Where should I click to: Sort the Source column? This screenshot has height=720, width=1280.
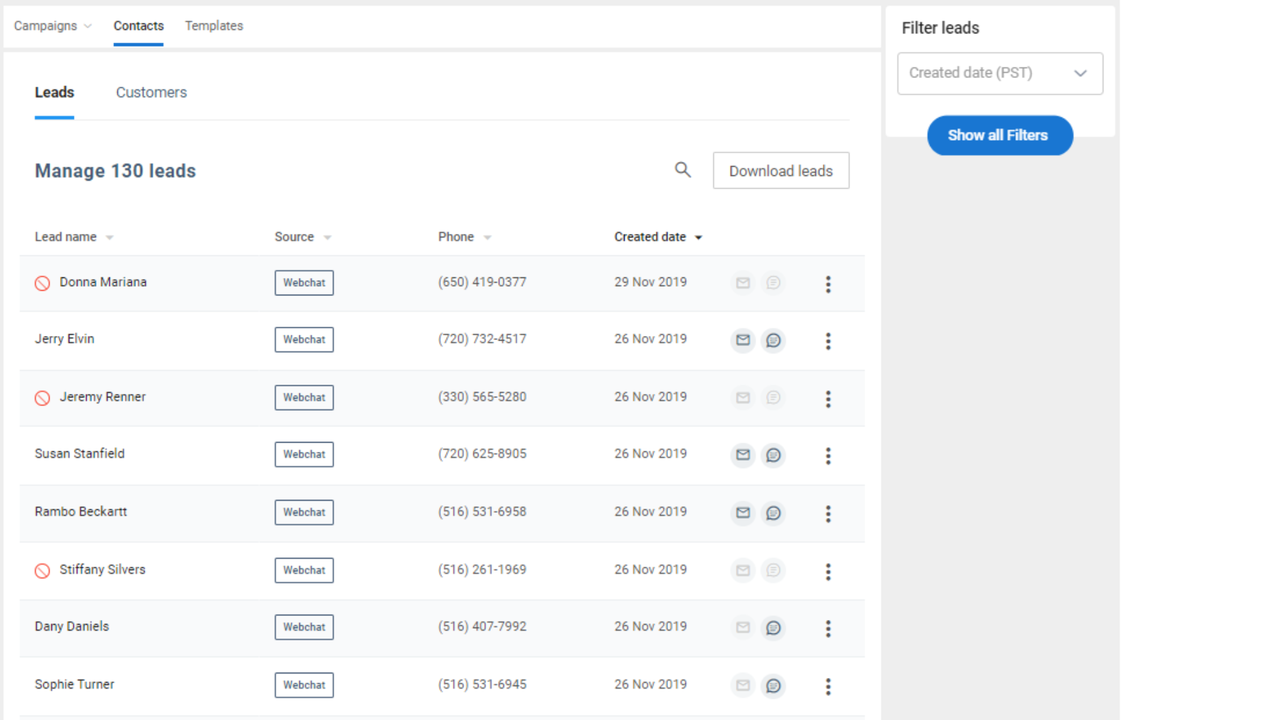click(327, 238)
